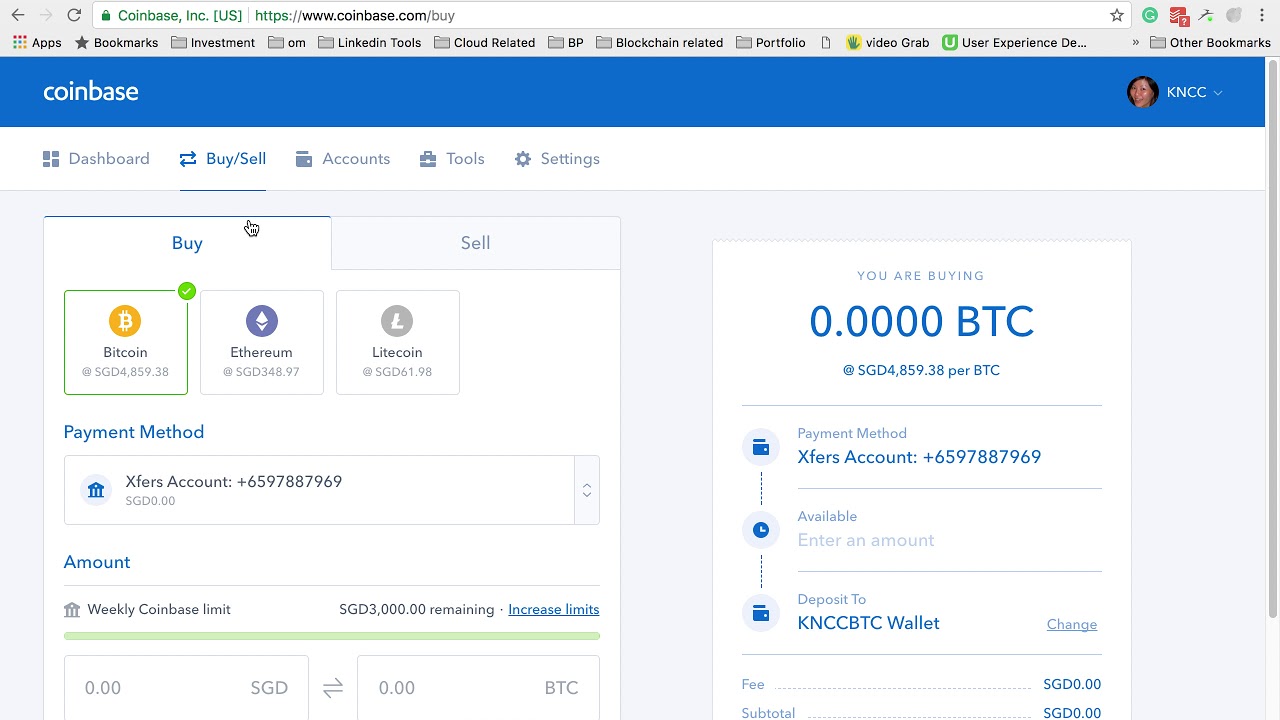Focus the BTC amount input field
The height and width of the screenshot is (720, 1280).
478,688
